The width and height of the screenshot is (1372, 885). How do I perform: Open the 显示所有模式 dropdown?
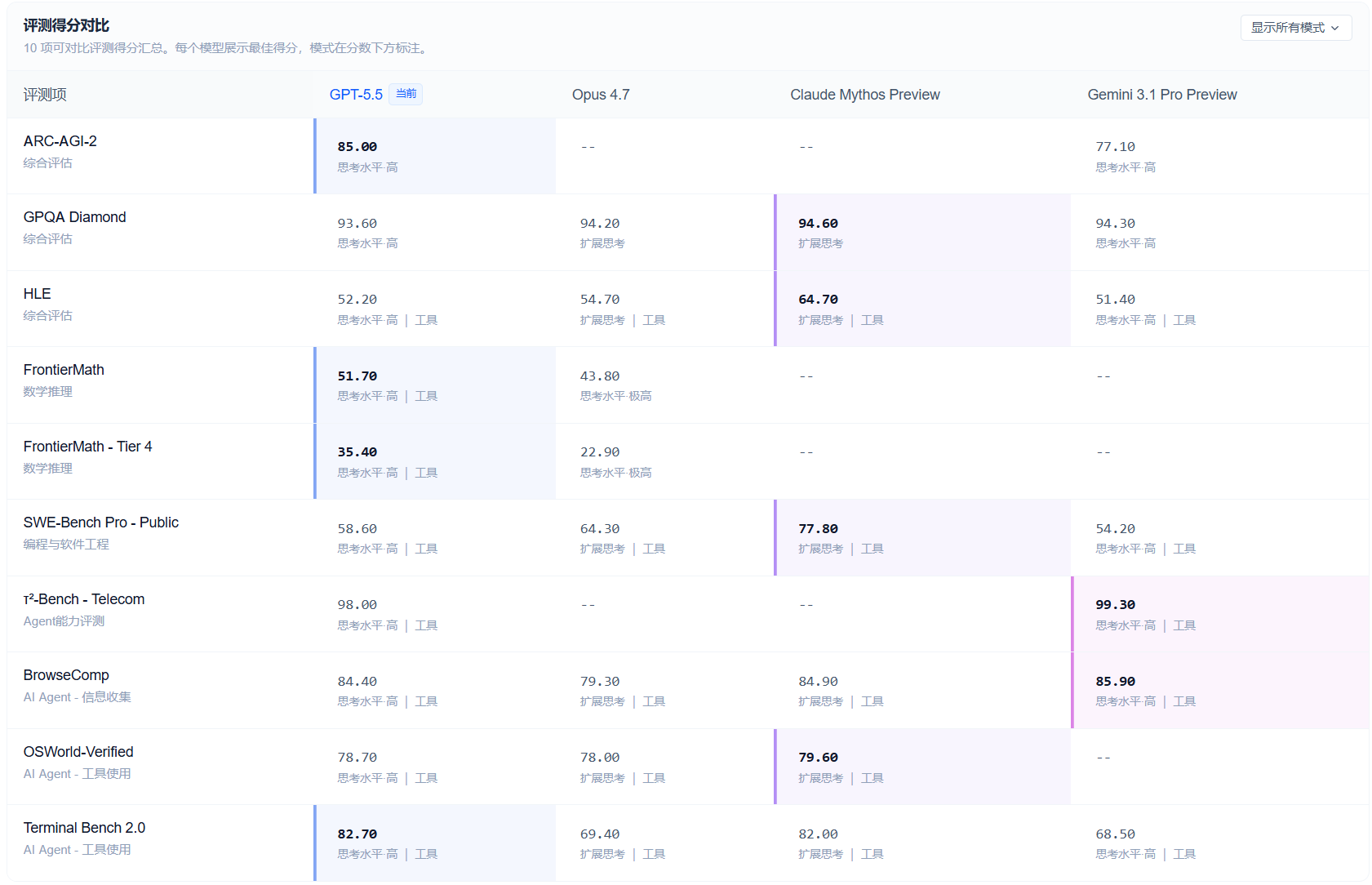click(x=1294, y=28)
